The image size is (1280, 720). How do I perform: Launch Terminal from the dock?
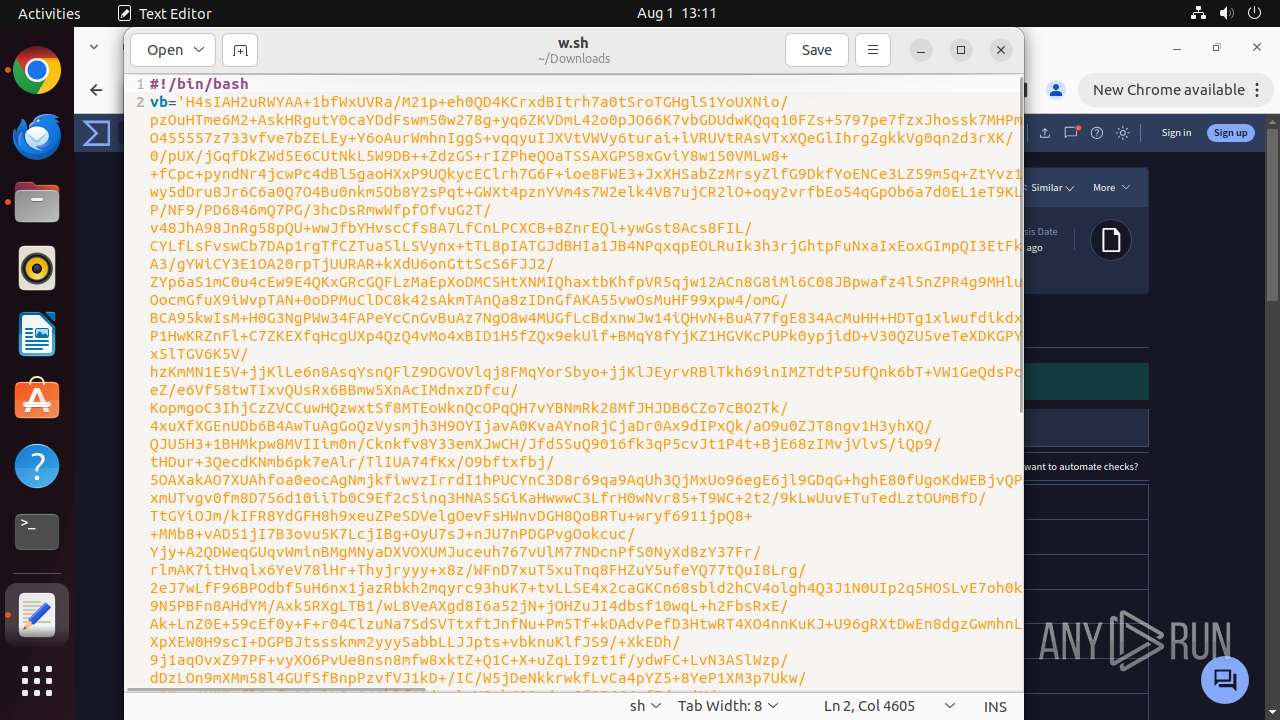point(37,532)
